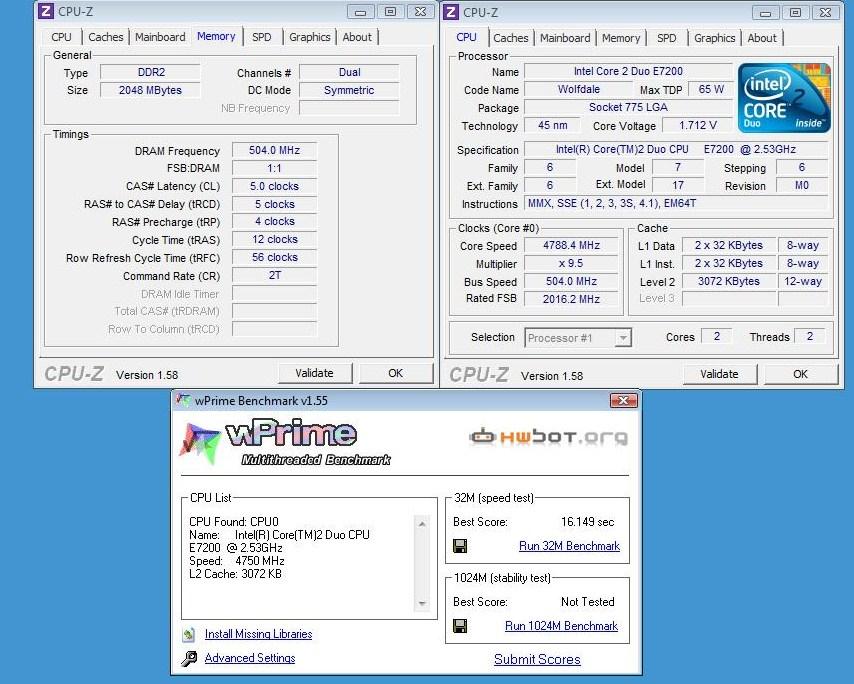Click the wPrime colorful logo graphic
The width and height of the screenshot is (854, 684).
click(202, 442)
